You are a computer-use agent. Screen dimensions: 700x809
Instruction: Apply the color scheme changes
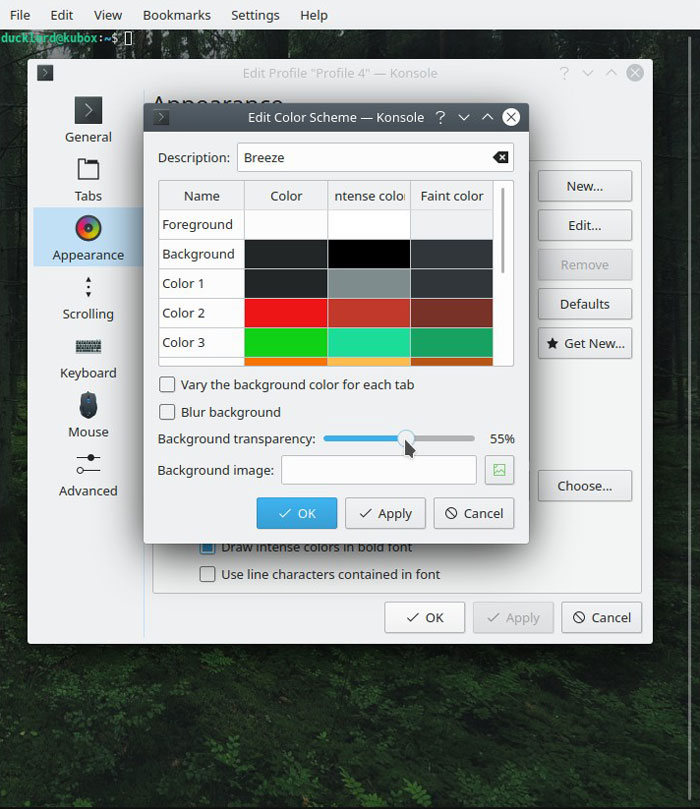tap(385, 513)
